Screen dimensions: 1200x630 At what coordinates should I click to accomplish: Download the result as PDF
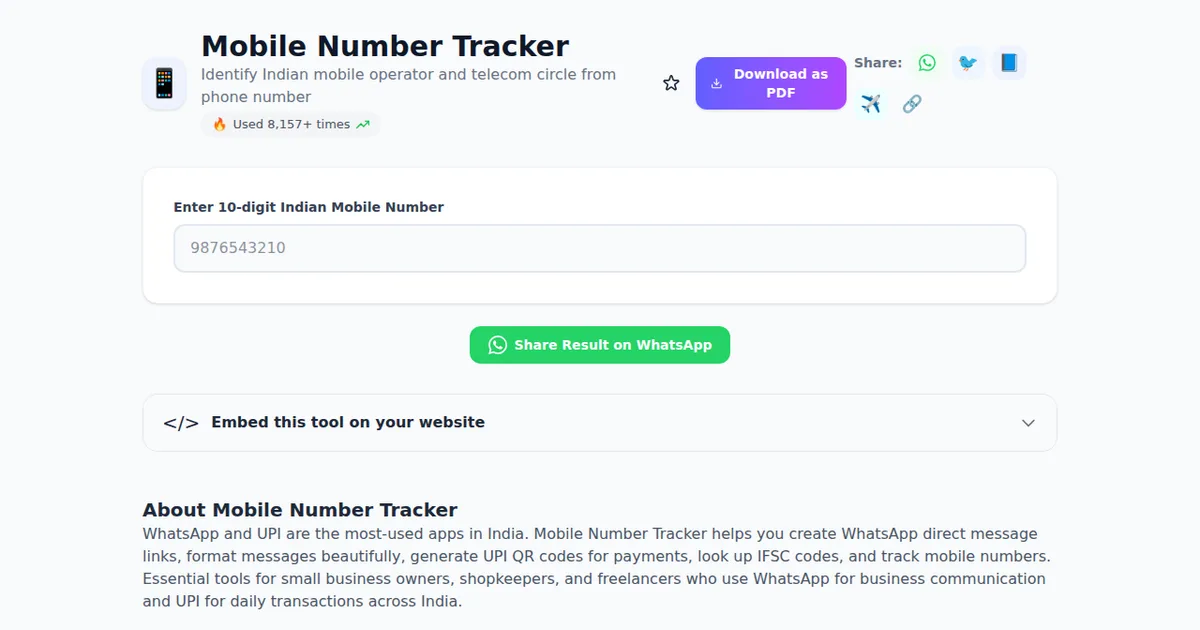(770, 83)
